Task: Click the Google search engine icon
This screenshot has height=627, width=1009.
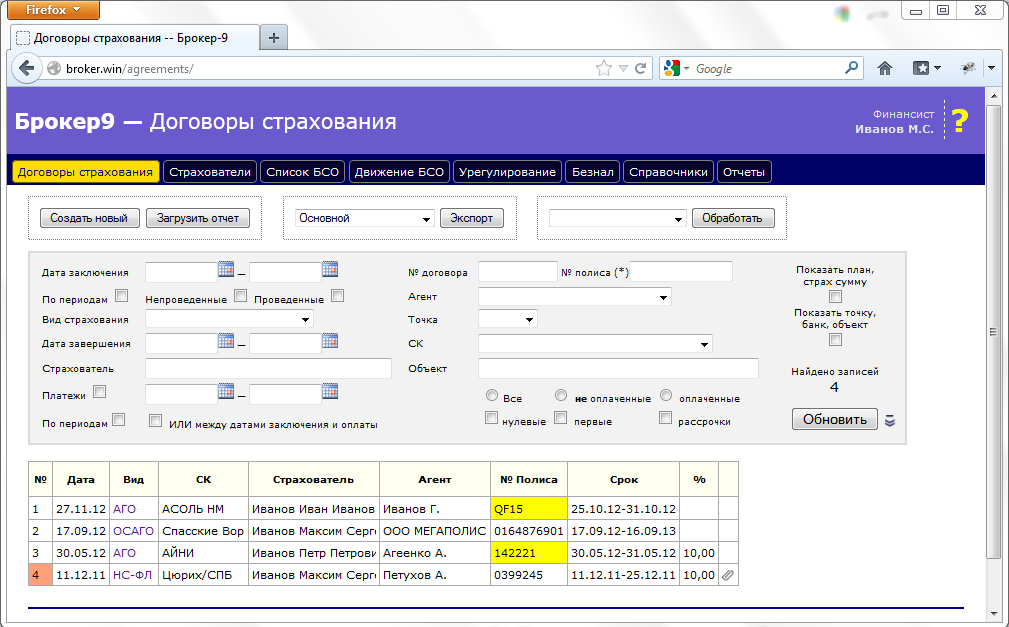Action: 672,68
